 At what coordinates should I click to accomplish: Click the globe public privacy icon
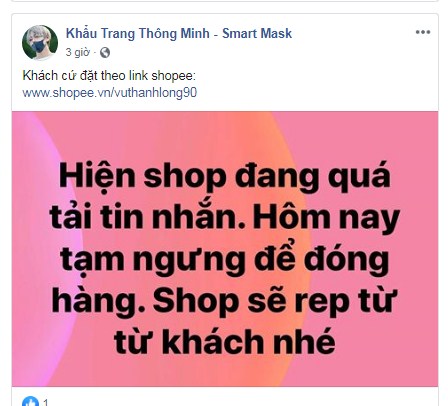click(x=105, y=53)
